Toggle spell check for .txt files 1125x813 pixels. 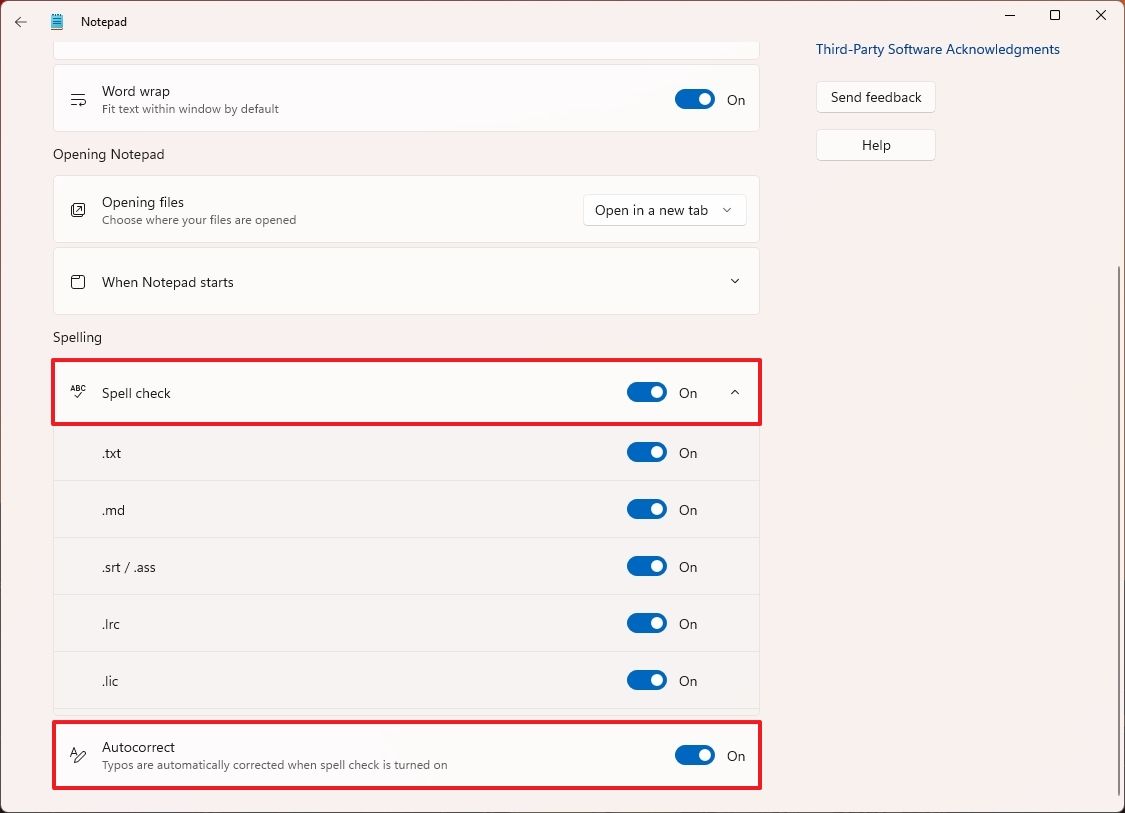coord(647,452)
